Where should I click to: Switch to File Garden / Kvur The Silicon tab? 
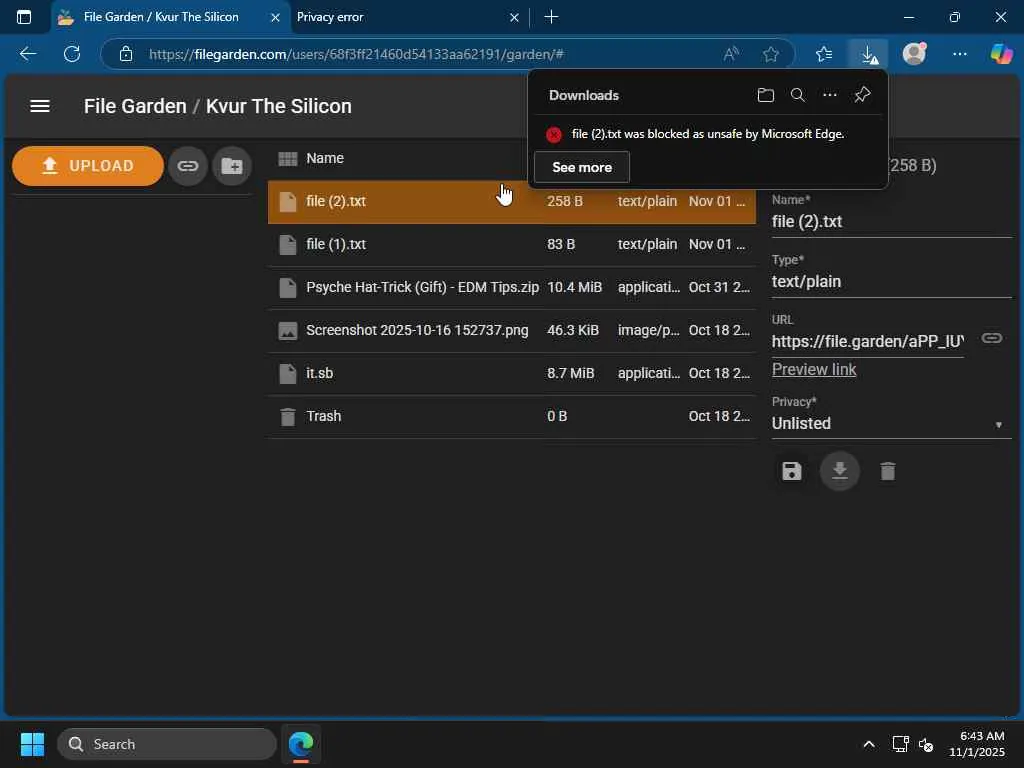[161, 17]
